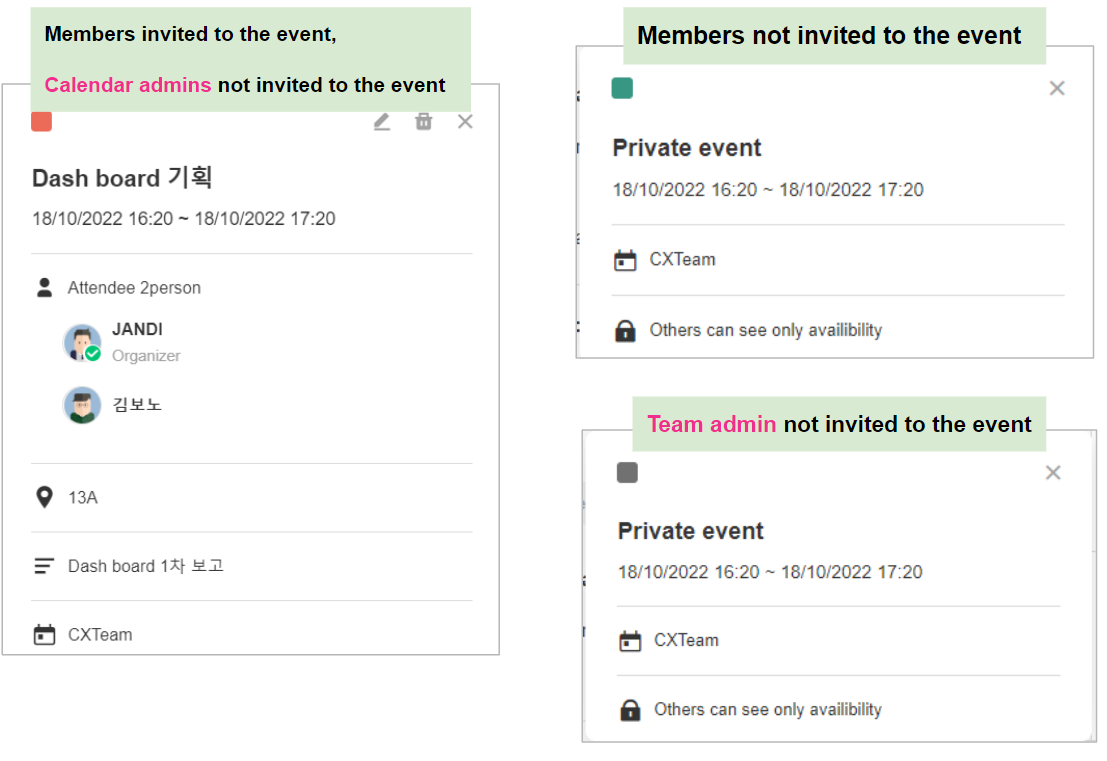Viewport: 1107px width, 761px height.
Task: Click the description lines icon
Action: pos(44,566)
